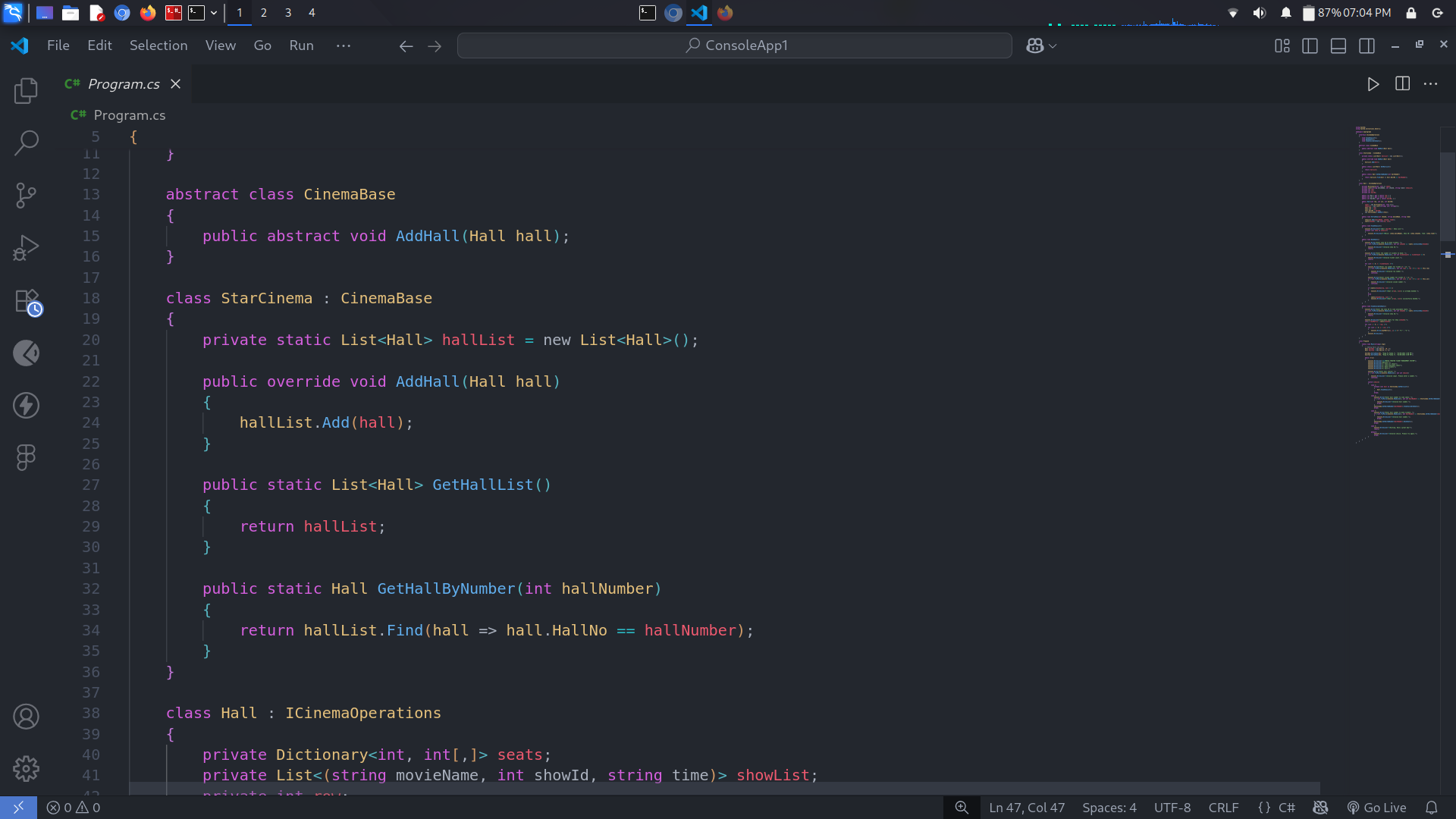Toggle the bottom panel visibility

click(1338, 46)
